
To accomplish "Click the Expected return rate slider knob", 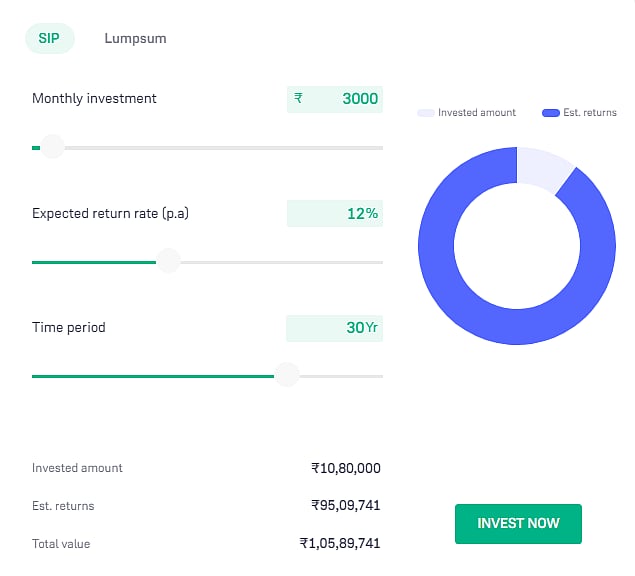I will pyautogui.click(x=168, y=262).
